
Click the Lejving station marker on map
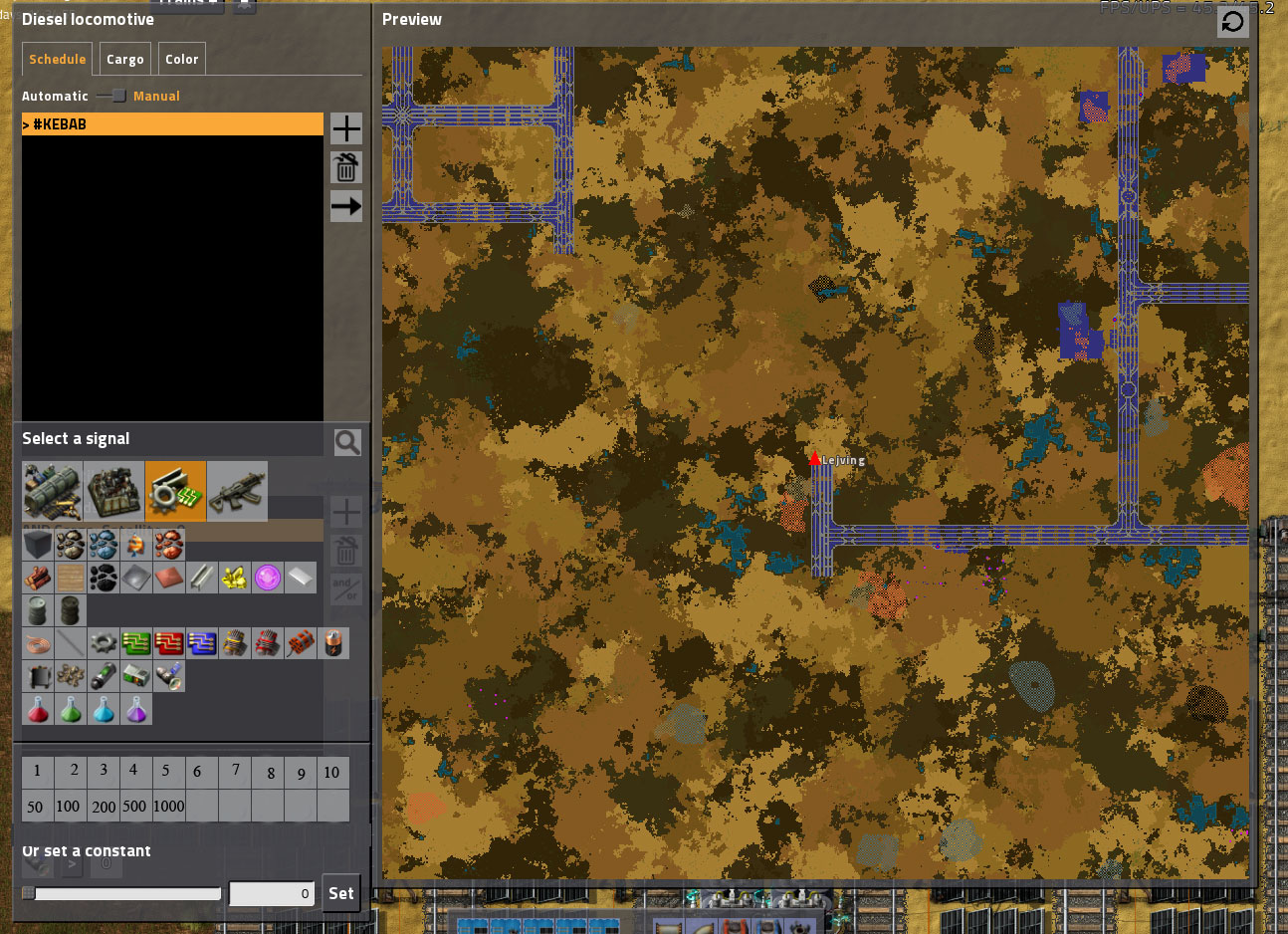pos(815,459)
